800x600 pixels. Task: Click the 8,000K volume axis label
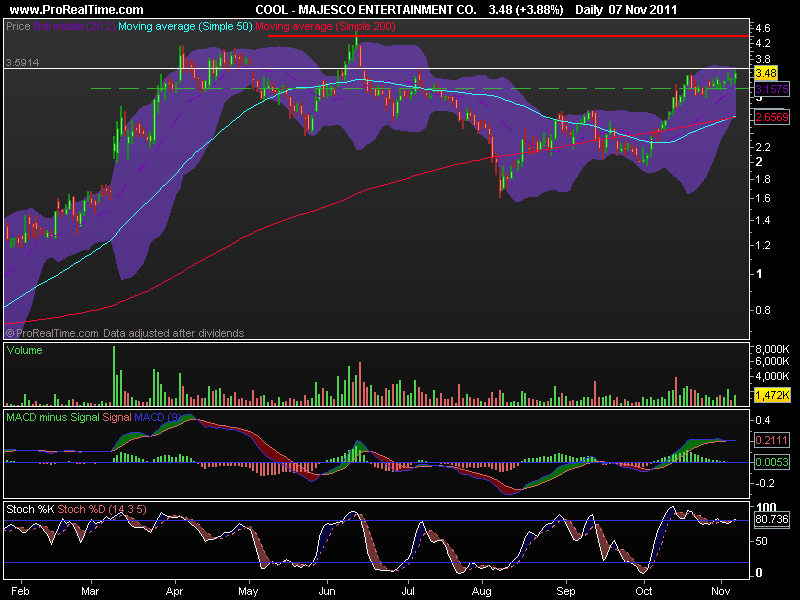click(x=772, y=349)
